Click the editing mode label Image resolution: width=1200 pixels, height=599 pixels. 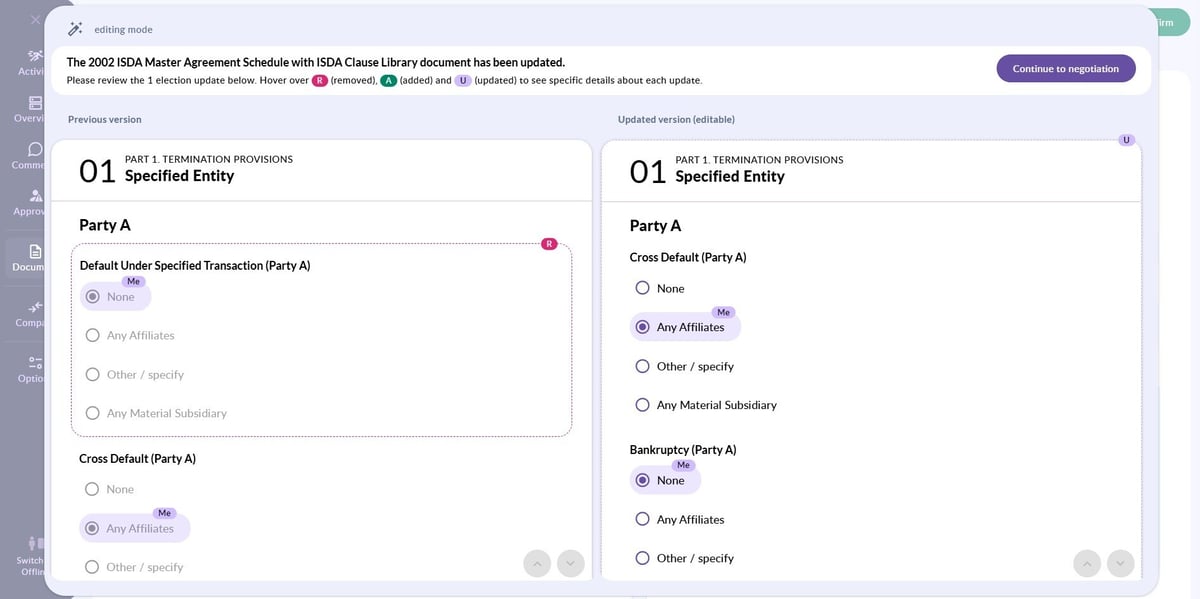[124, 30]
